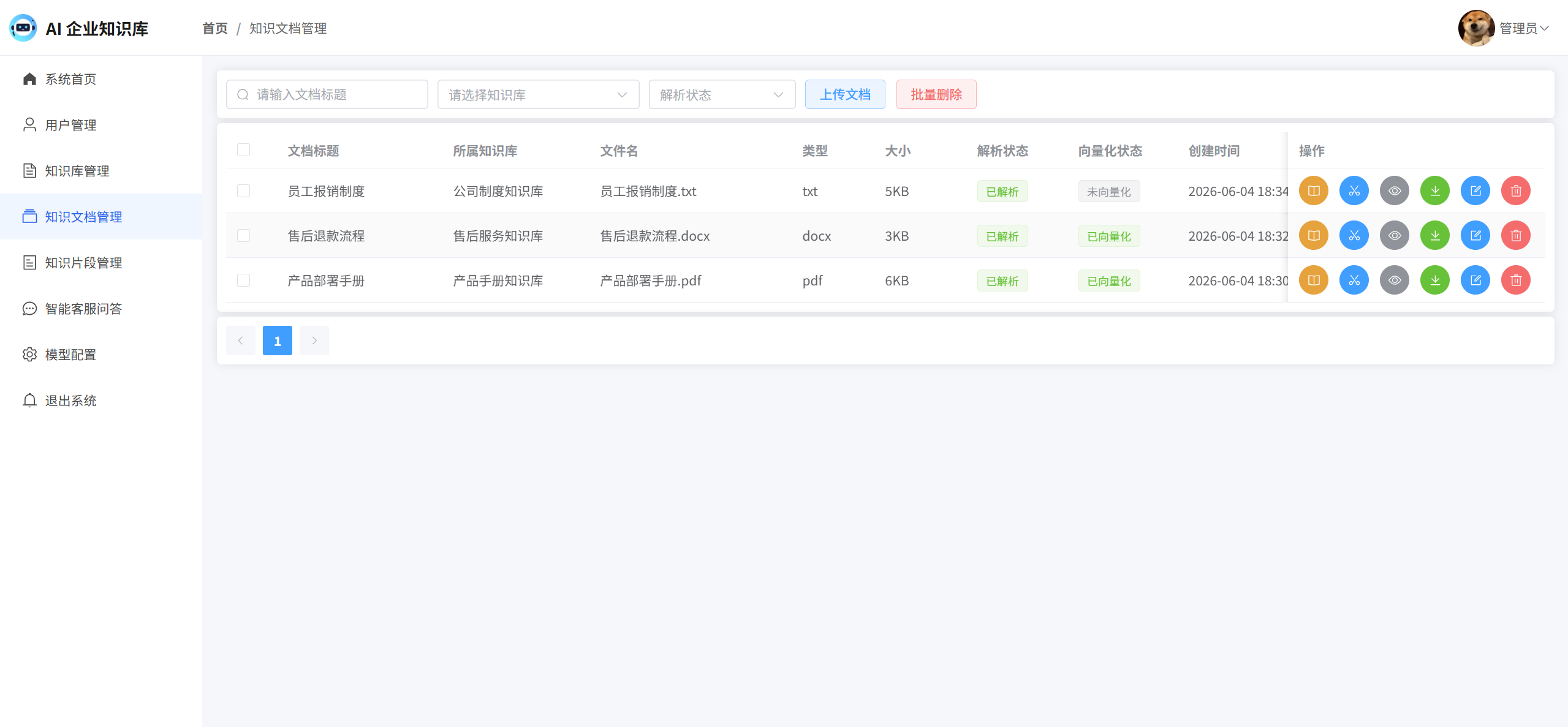Viewport: 1568px width, 727px height.
Task: Click the gray eye preview icon for 员工报销制度
Action: click(x=1394, y=191)
